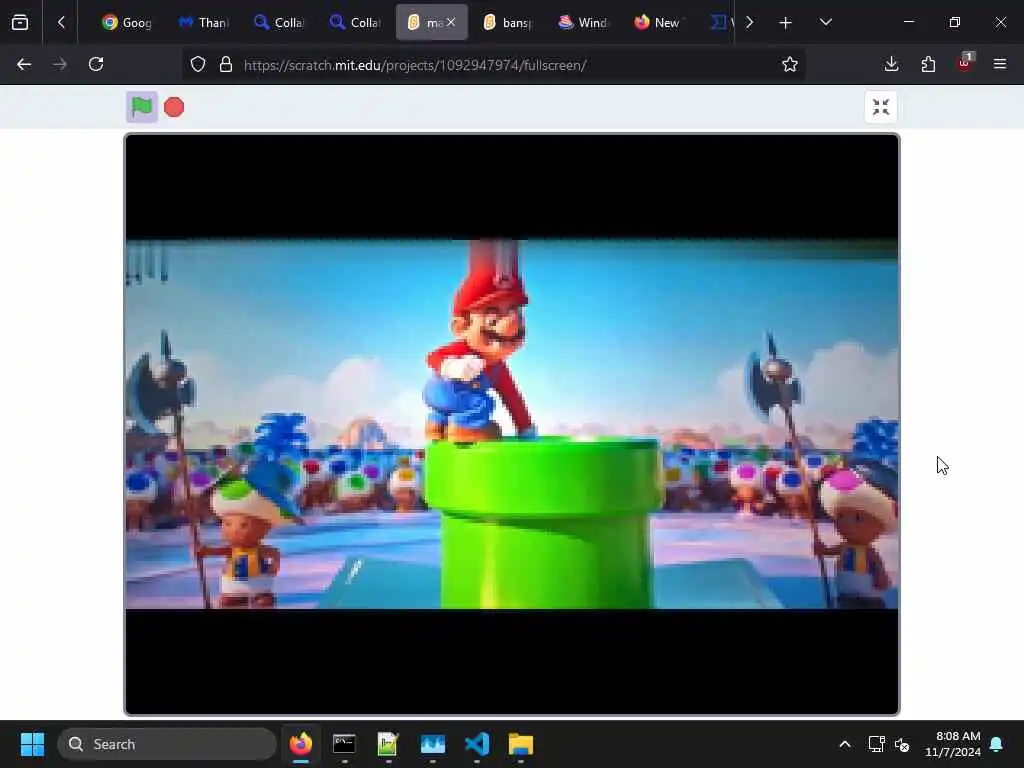Screen dimensions: 1024x768
Task: Switch to the 'Wind' tab
Action: tap(583, 23)
